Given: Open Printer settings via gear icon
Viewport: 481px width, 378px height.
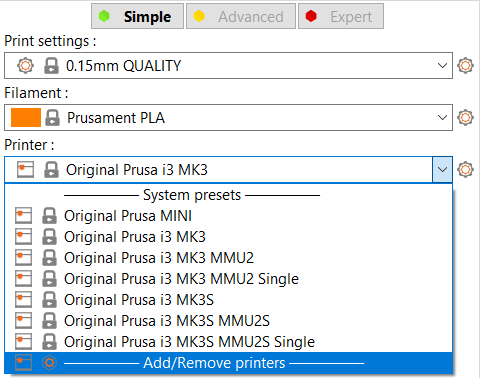Looking at the screenshot, I should click(465, 170).
